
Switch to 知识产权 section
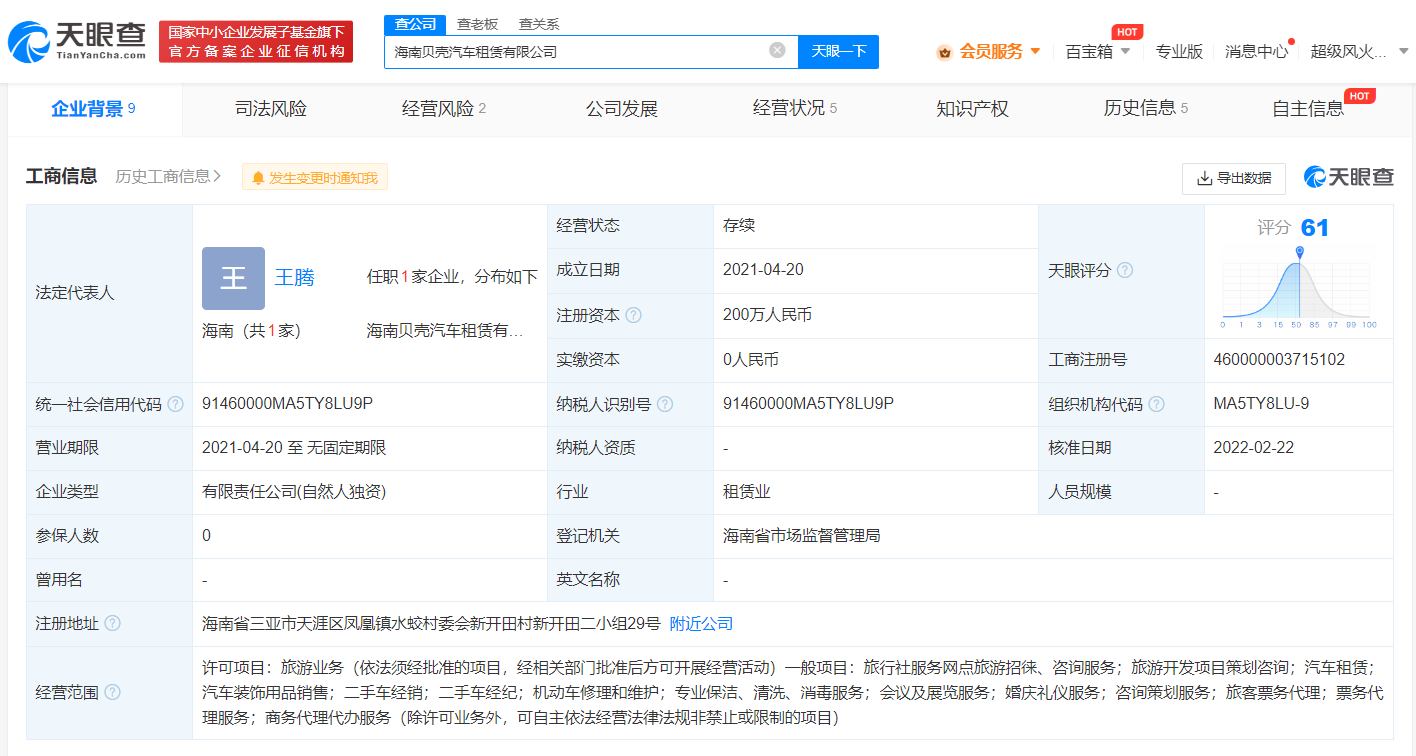[x=973, y=108]
